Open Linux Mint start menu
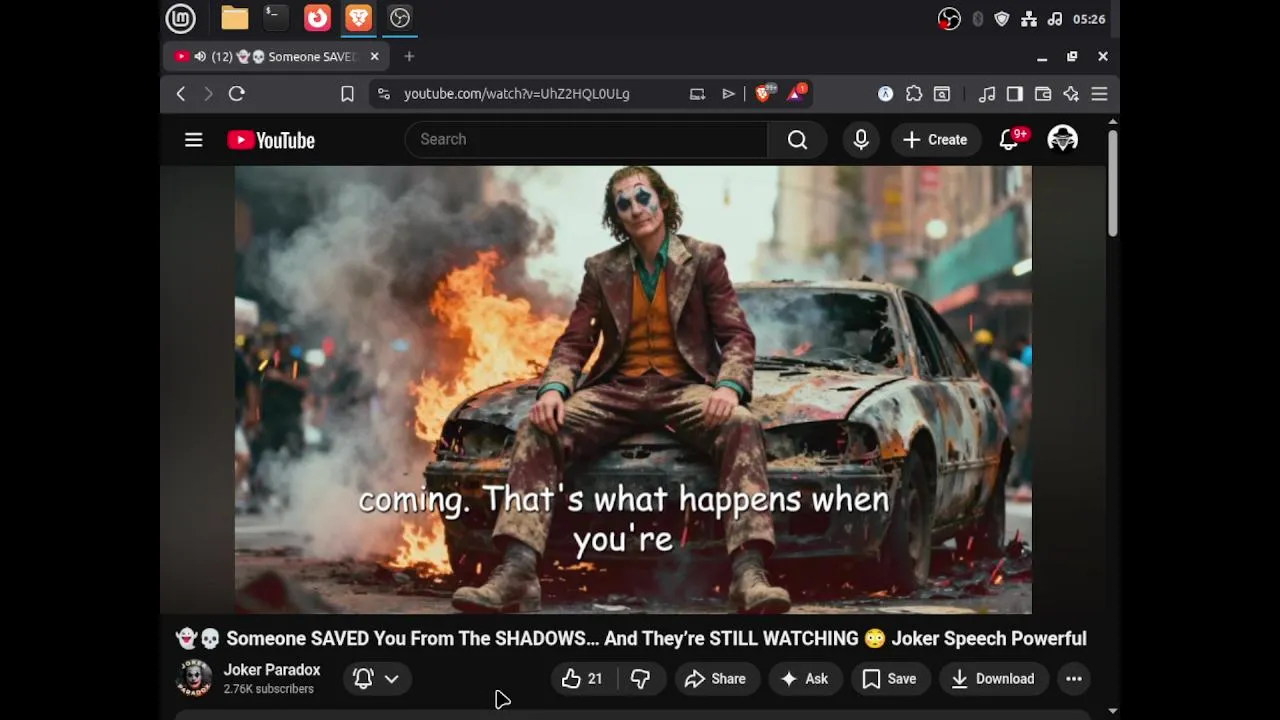 pos(181,18)
